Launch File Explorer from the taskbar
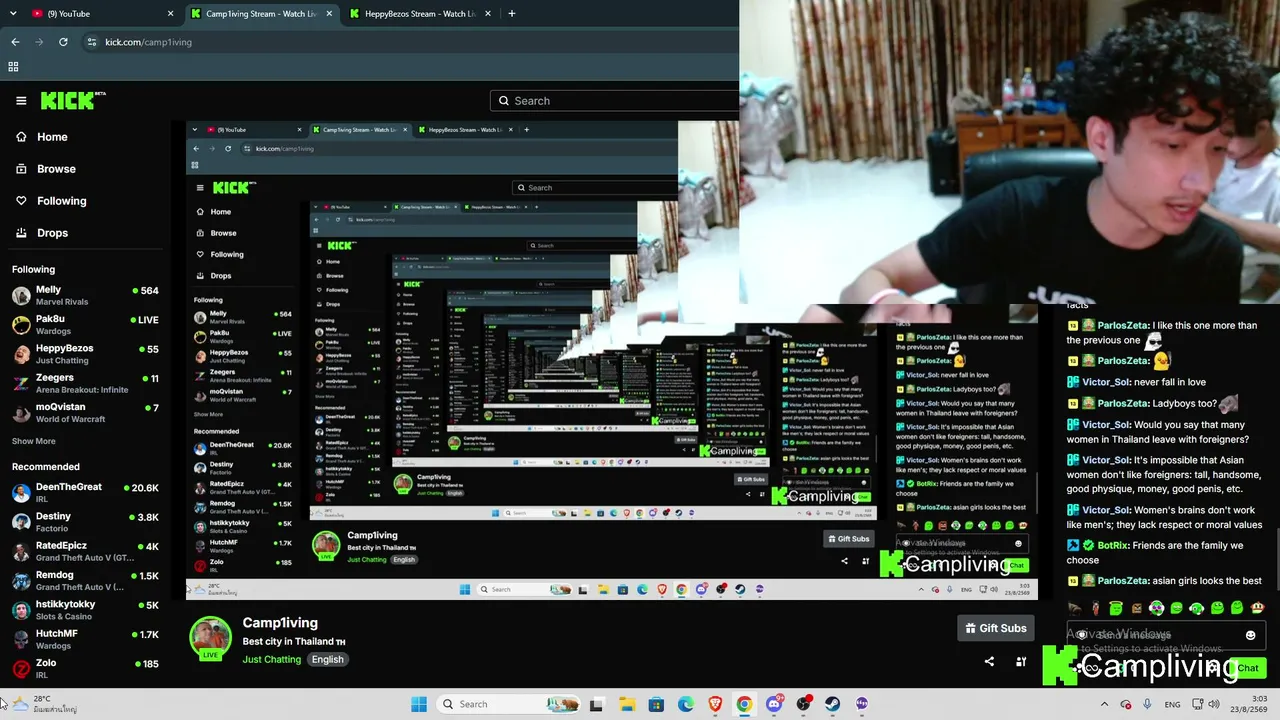The height and width of the screenshot is (720, 1280). (x=626, y=704)
